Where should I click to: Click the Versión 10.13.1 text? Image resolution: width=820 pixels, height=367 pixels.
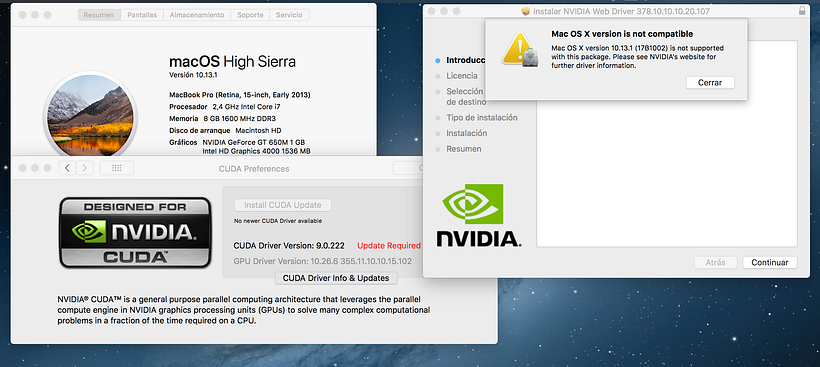[x=193, y=75]
